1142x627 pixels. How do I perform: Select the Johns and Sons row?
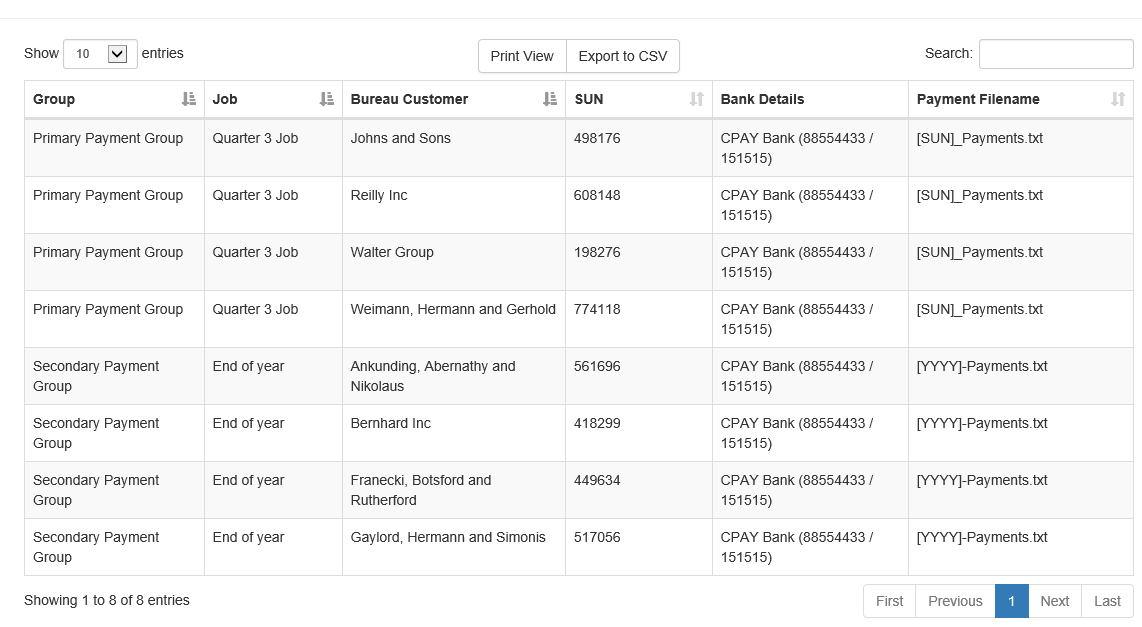click(x=400, y=139)
